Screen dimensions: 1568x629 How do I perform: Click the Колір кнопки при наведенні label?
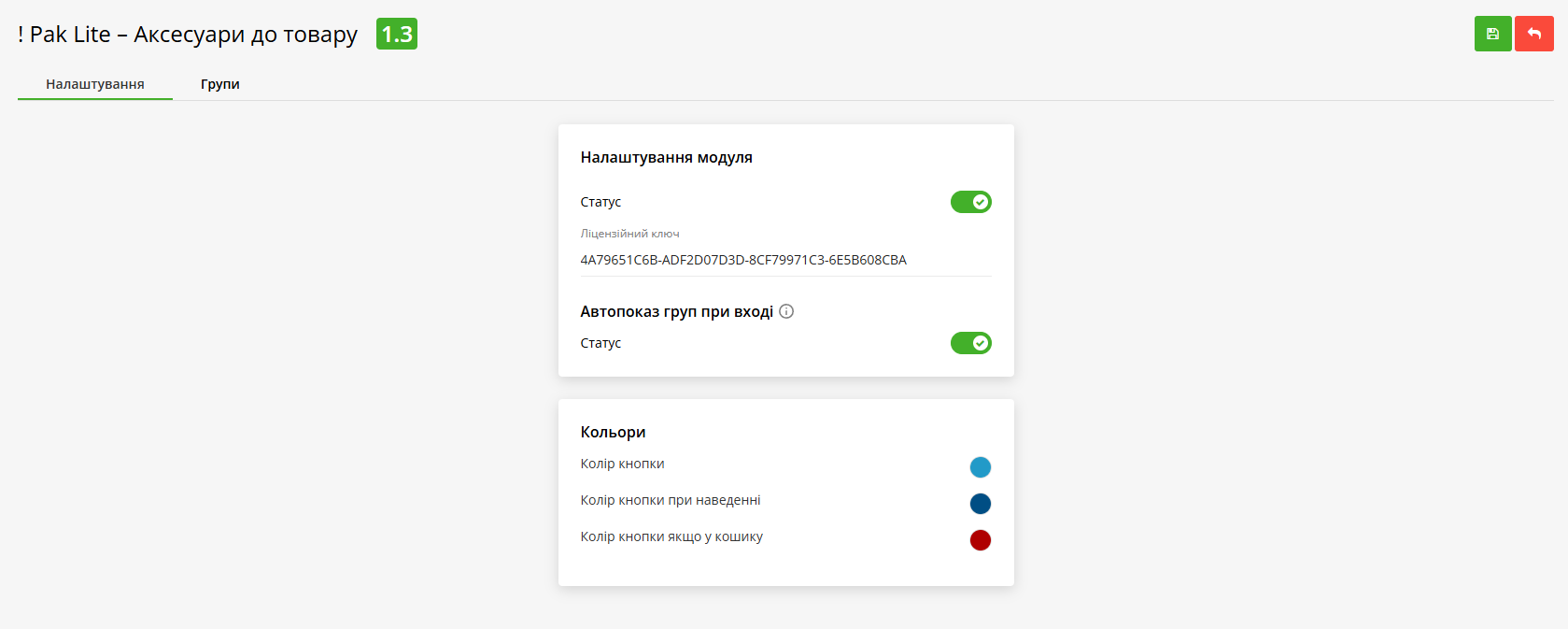[x=670, y=500]
